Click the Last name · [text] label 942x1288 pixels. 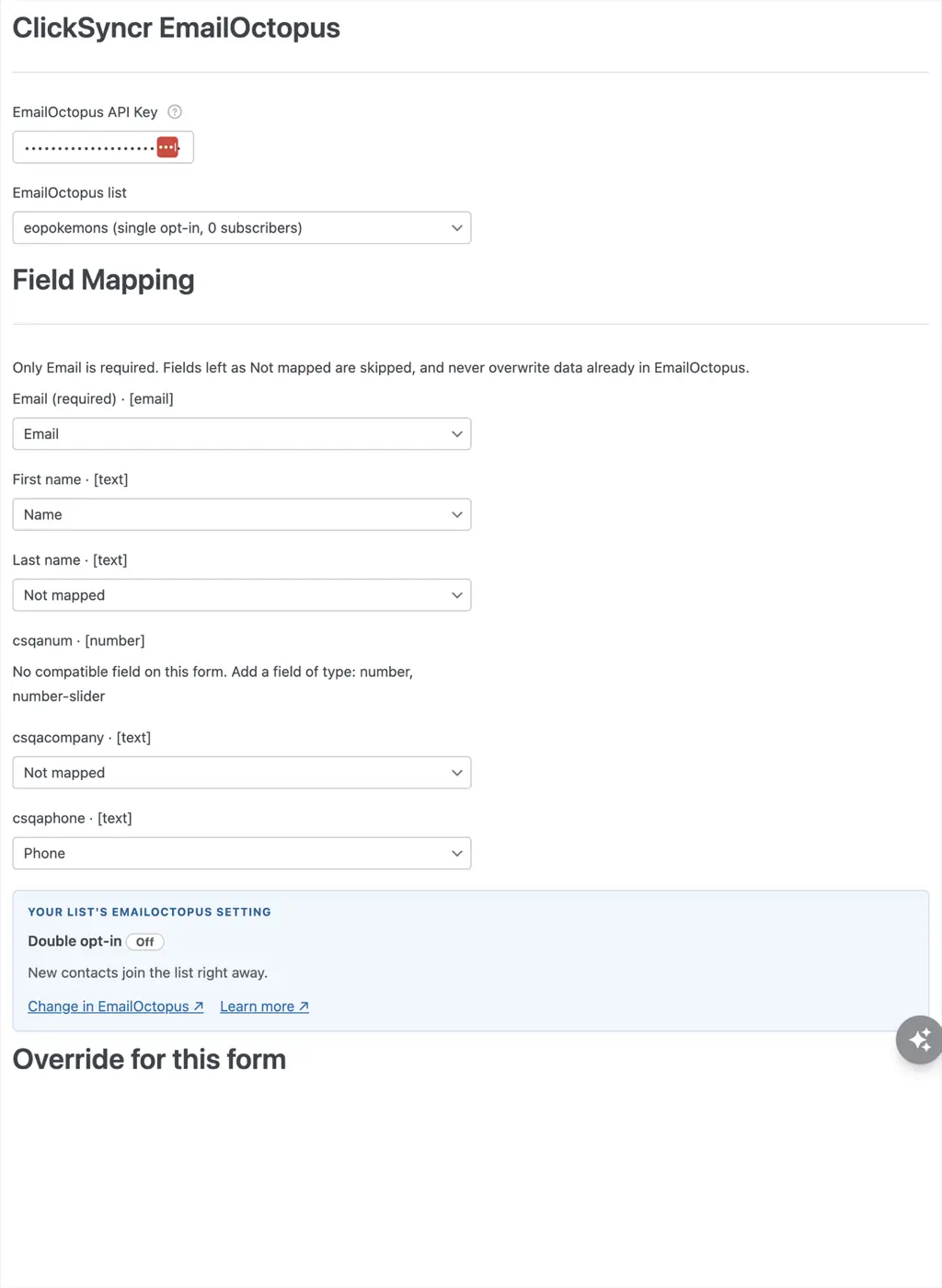(70, 560)
